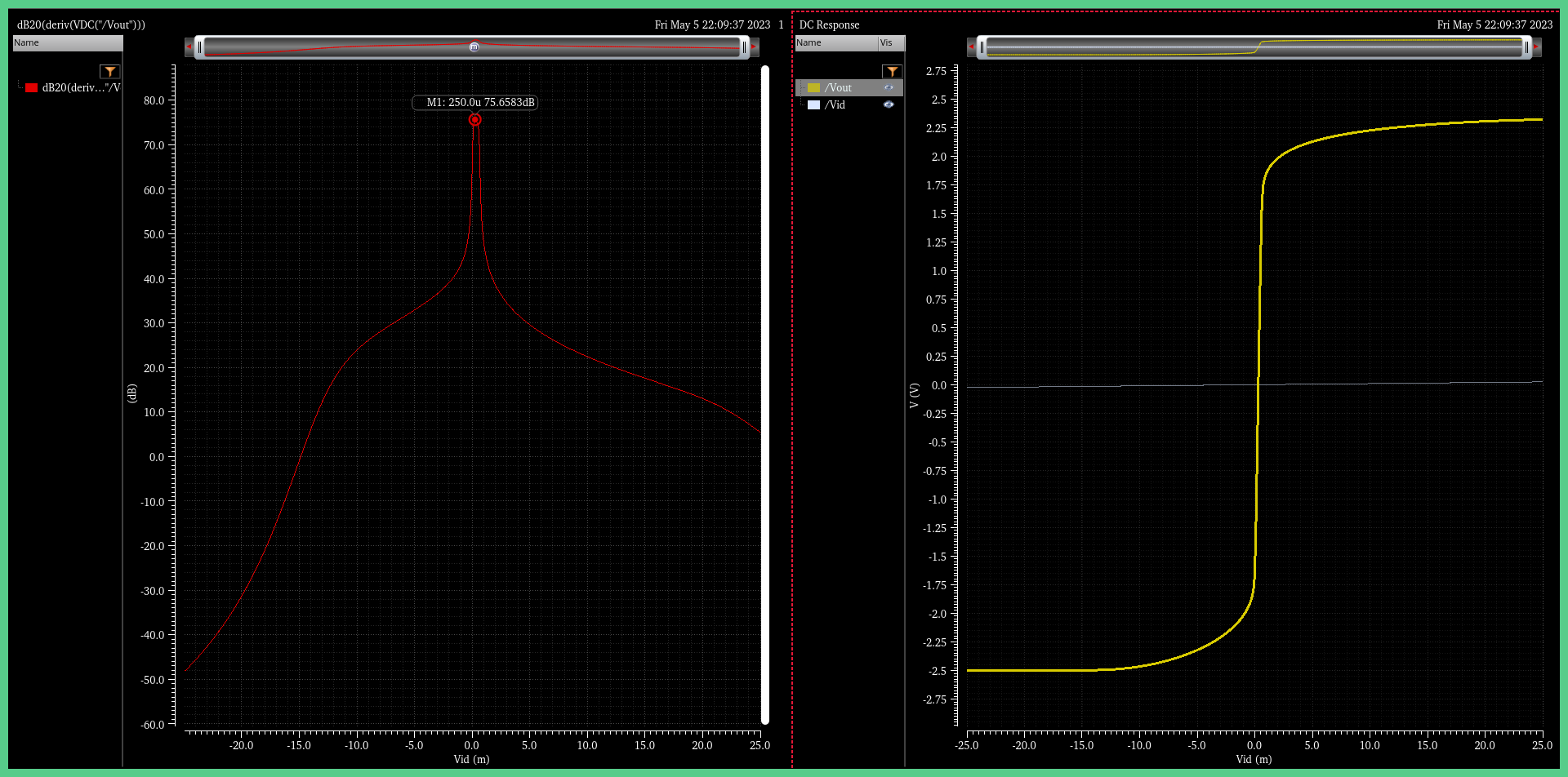Grab the left grip handle of DC Response zoom bar

tap(982, 47)
